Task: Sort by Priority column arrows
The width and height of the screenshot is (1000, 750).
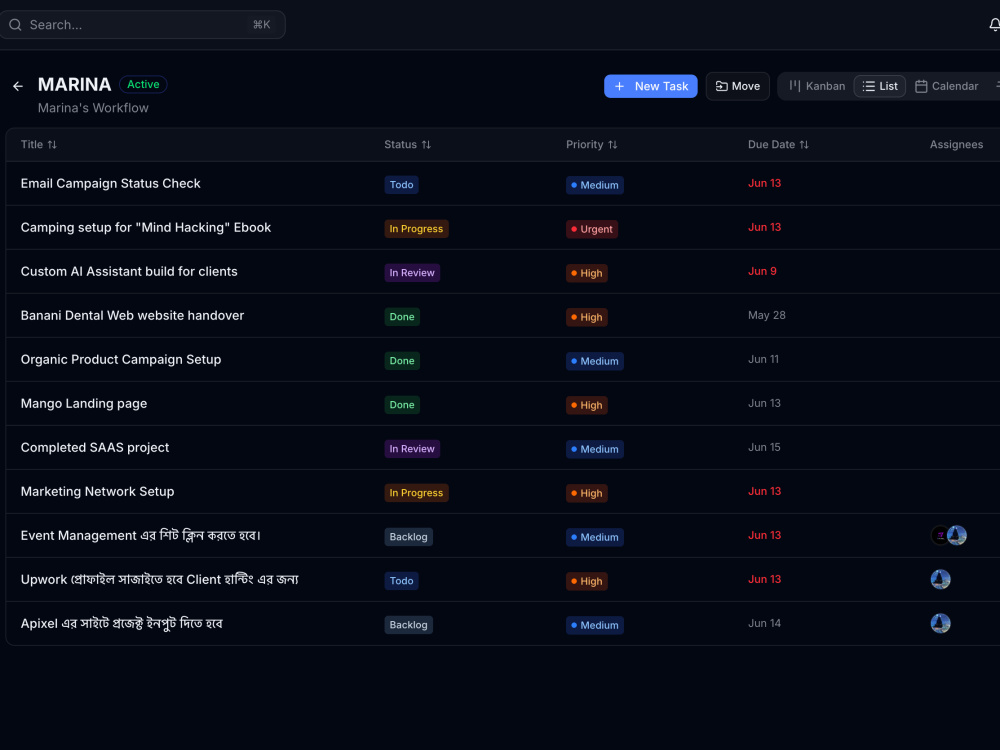Action: click(x=612, y=145)
